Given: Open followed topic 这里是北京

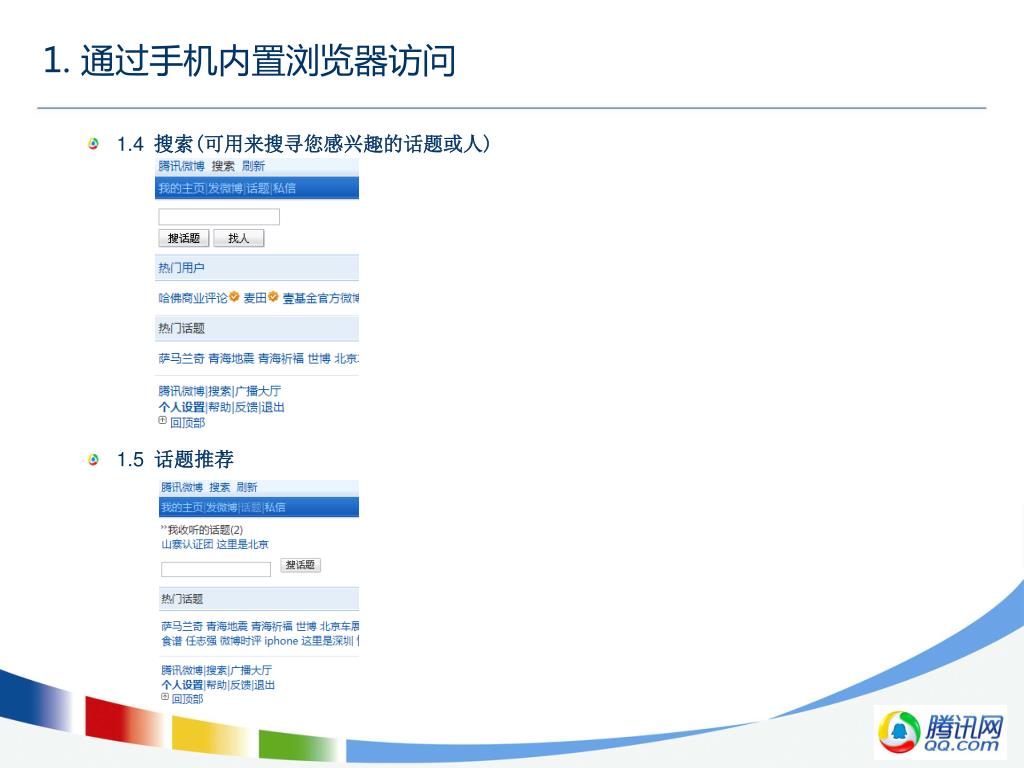Looking at the screenshot, I should pos(242,545).
